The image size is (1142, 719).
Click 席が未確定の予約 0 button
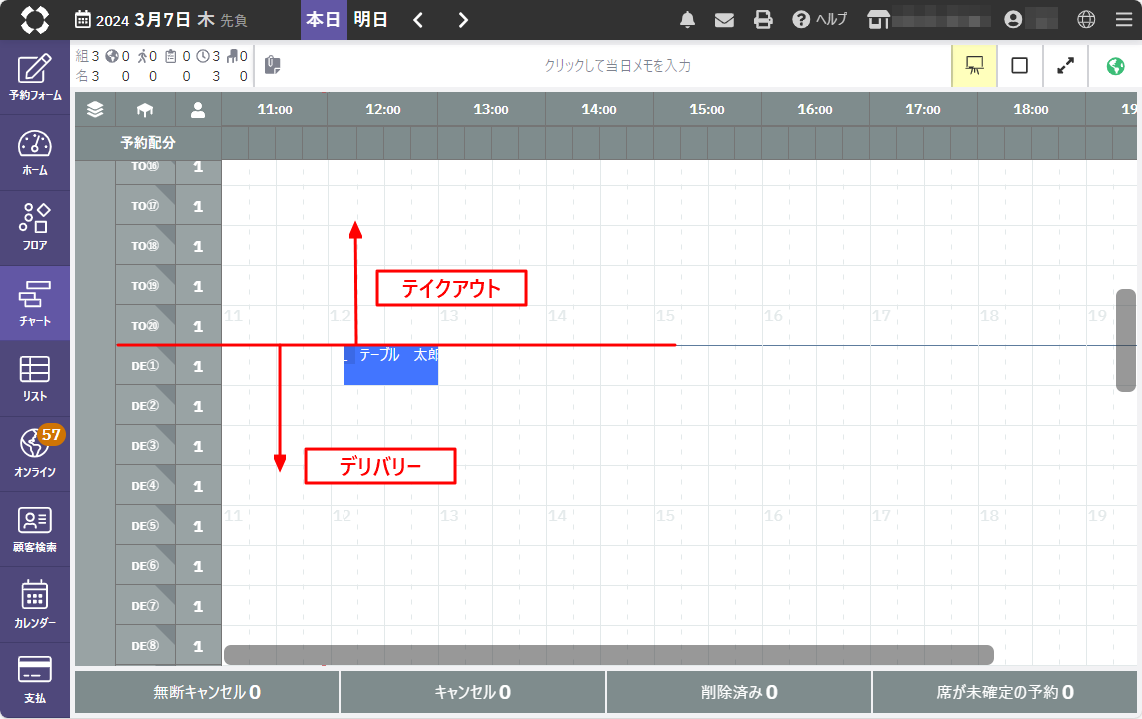(1004, 692)
